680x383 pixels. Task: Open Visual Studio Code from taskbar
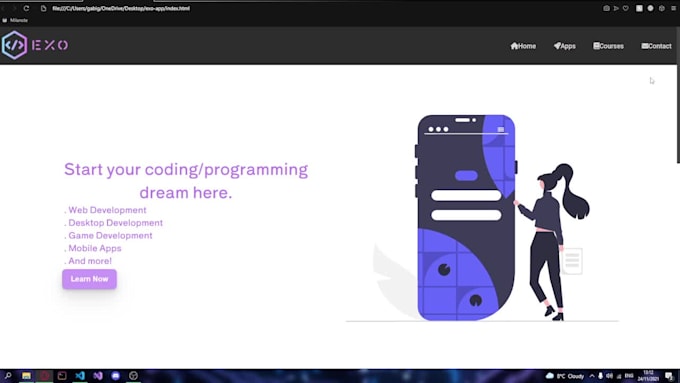[80, 376]
